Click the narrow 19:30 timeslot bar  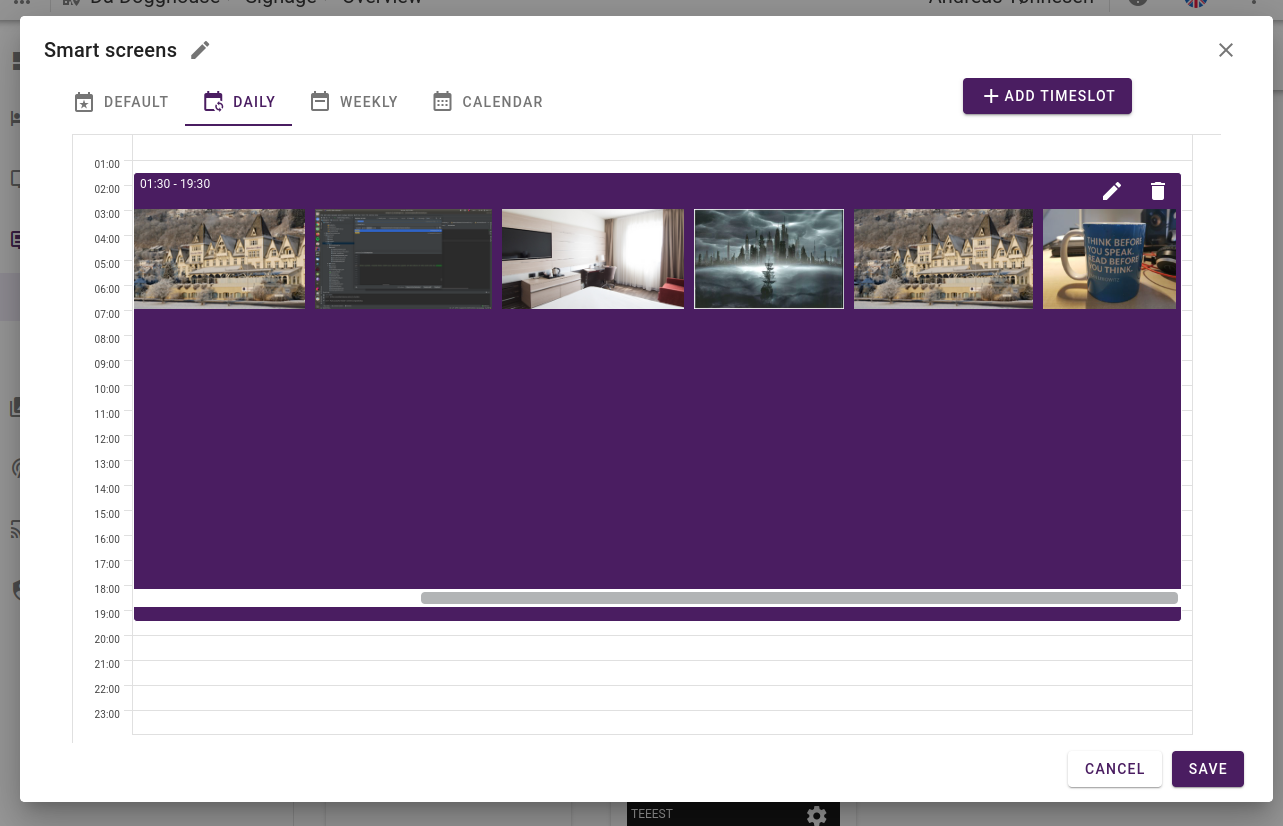pos(655,613)
